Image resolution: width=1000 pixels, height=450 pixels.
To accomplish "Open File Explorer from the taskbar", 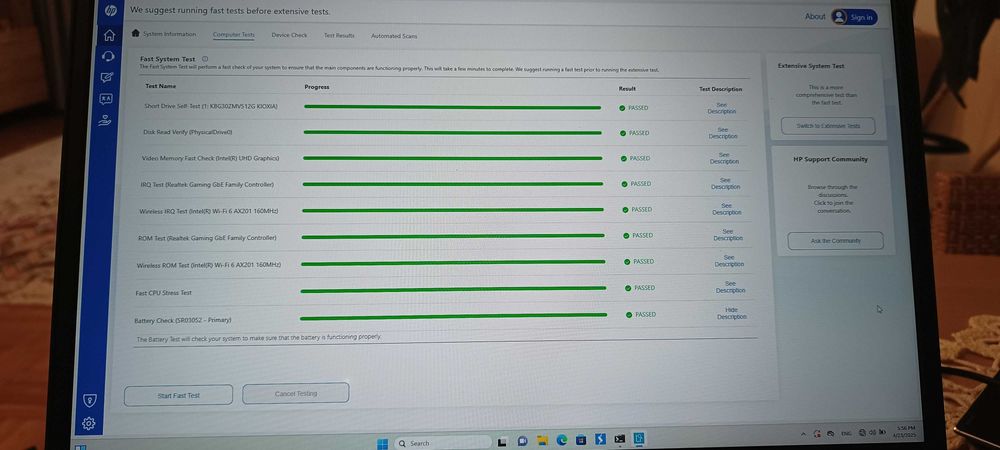I will pyautogui.click(x=542, y=440).
